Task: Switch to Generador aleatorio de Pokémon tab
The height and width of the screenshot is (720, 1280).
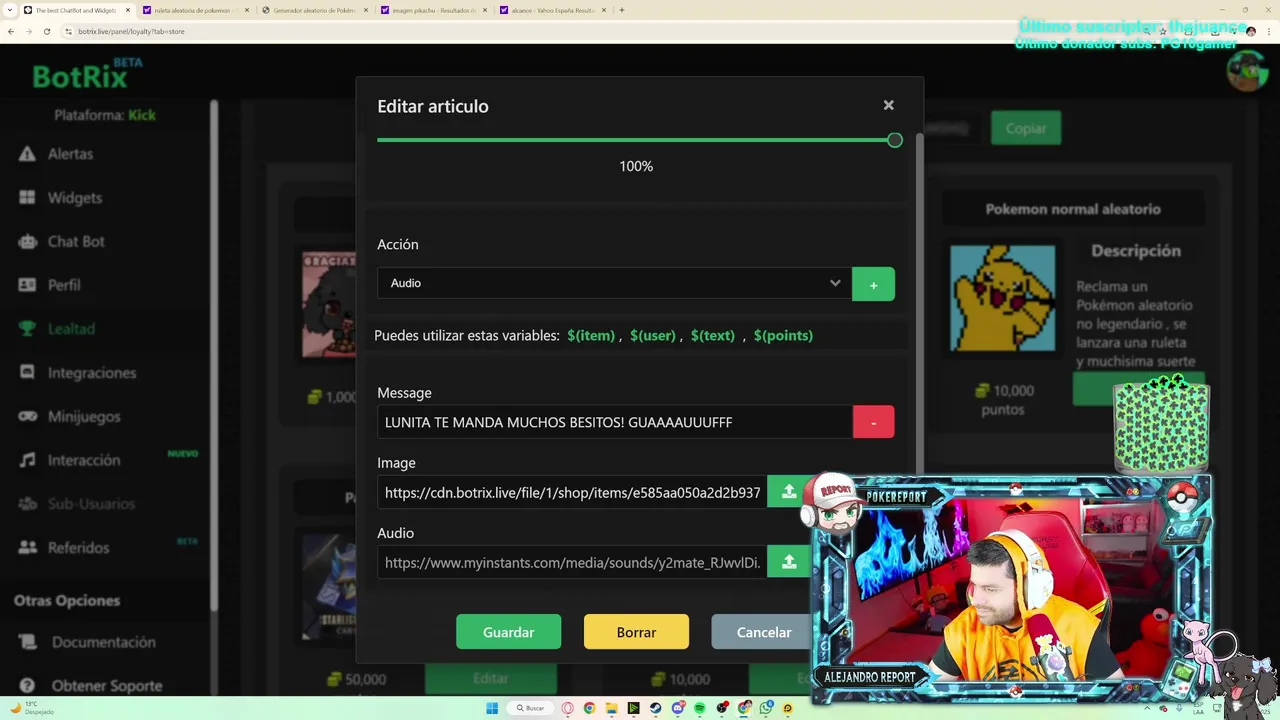Action: (313, 10)
